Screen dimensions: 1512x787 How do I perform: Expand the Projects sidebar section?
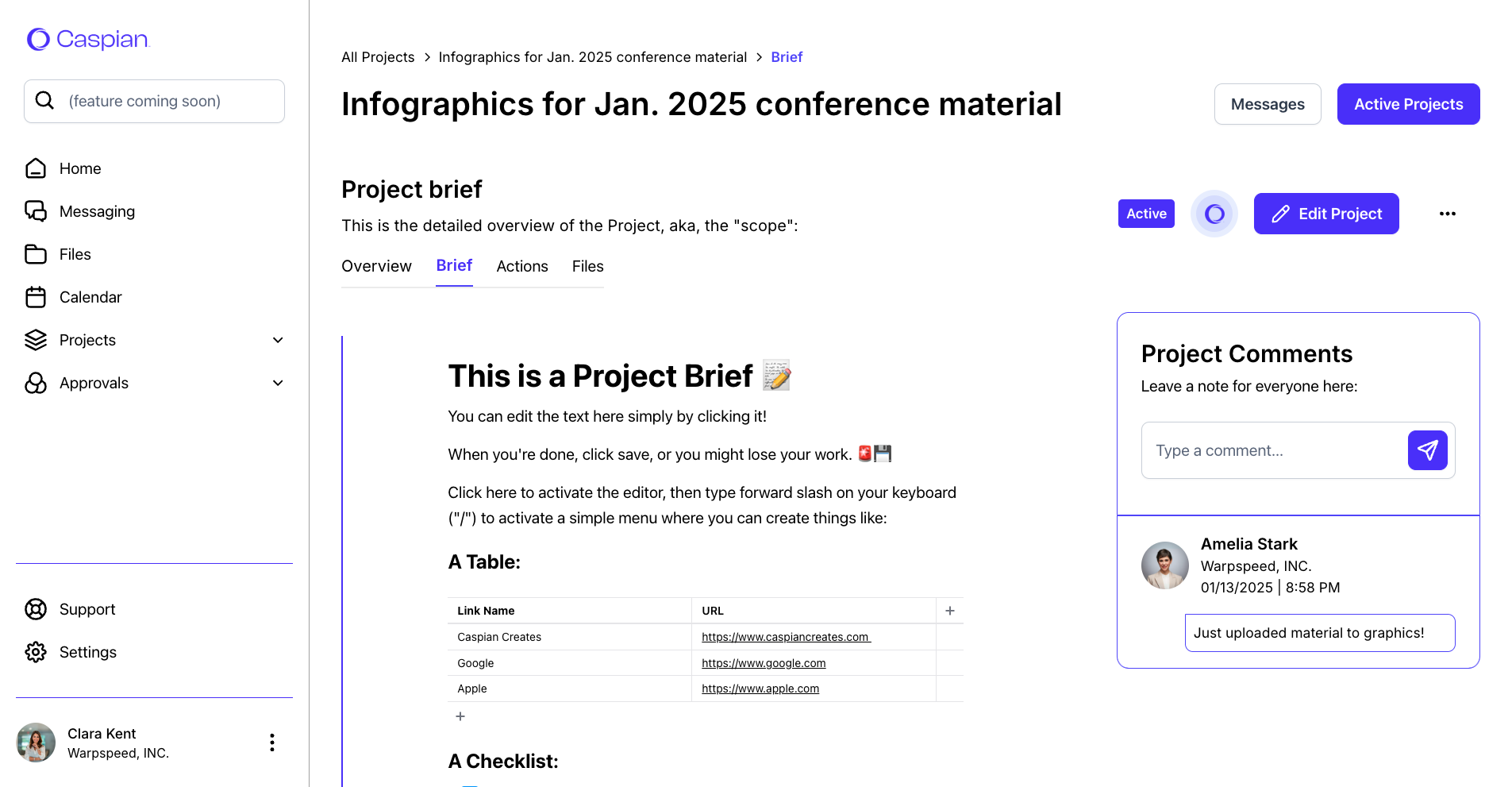point(278,340)
